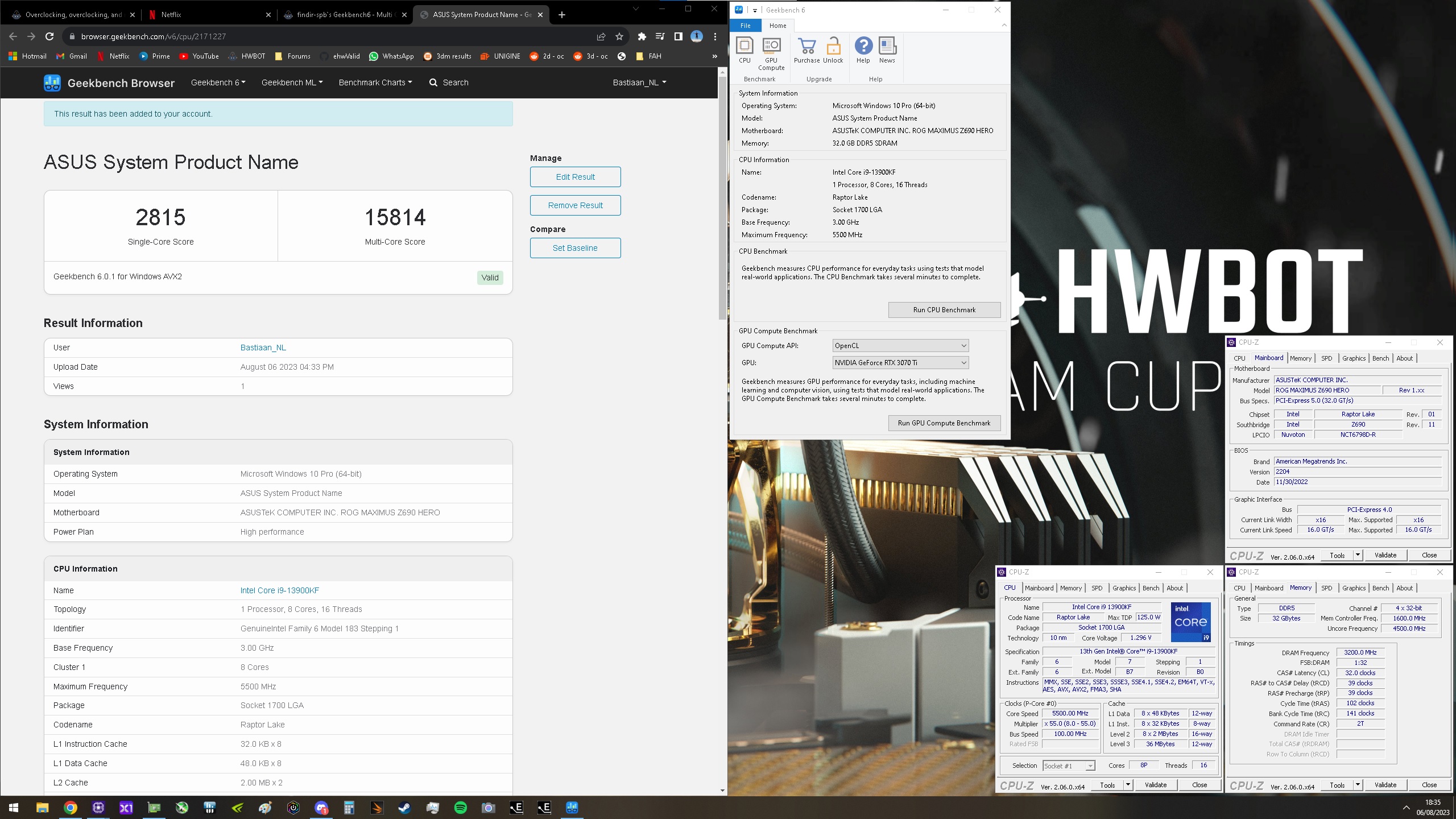Open the Help icon in Geekbench ribbon

click(863, 50)
